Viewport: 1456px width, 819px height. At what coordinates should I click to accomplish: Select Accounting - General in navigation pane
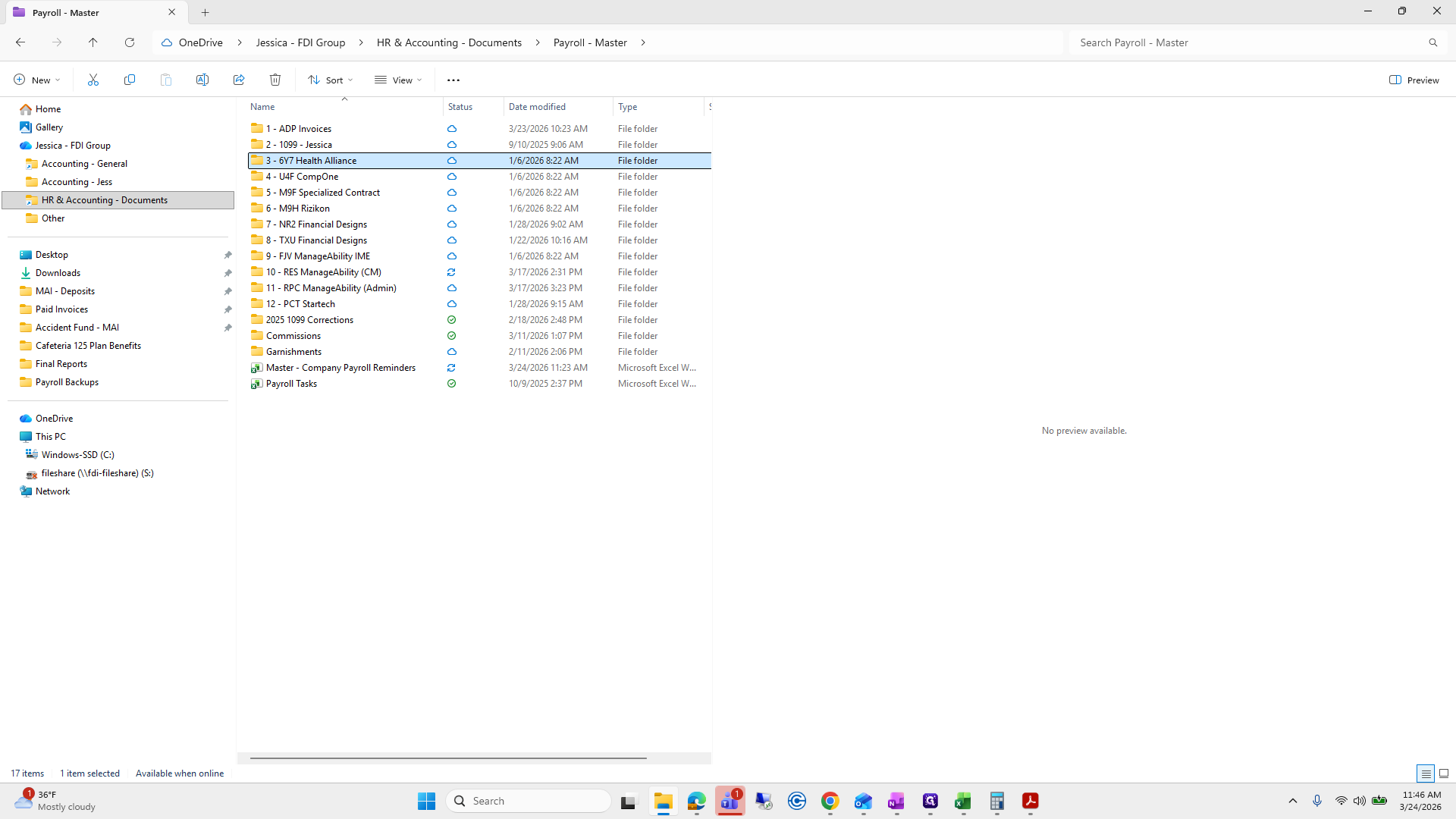tap(84, 164)
